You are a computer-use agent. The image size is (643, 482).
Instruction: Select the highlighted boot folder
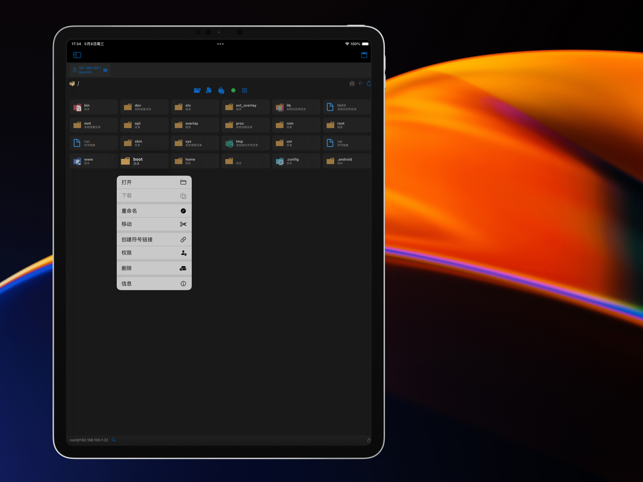coord(144,161)
